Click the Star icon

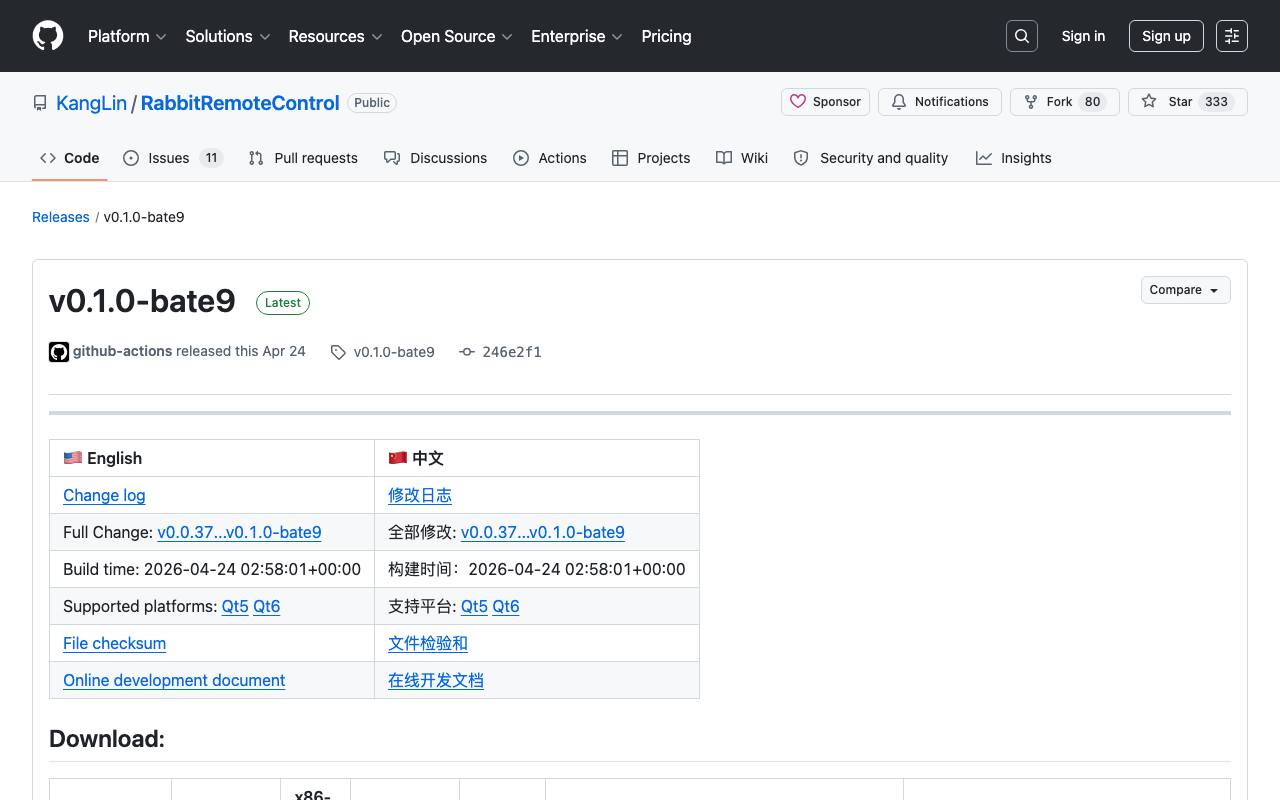(1149, 102)
